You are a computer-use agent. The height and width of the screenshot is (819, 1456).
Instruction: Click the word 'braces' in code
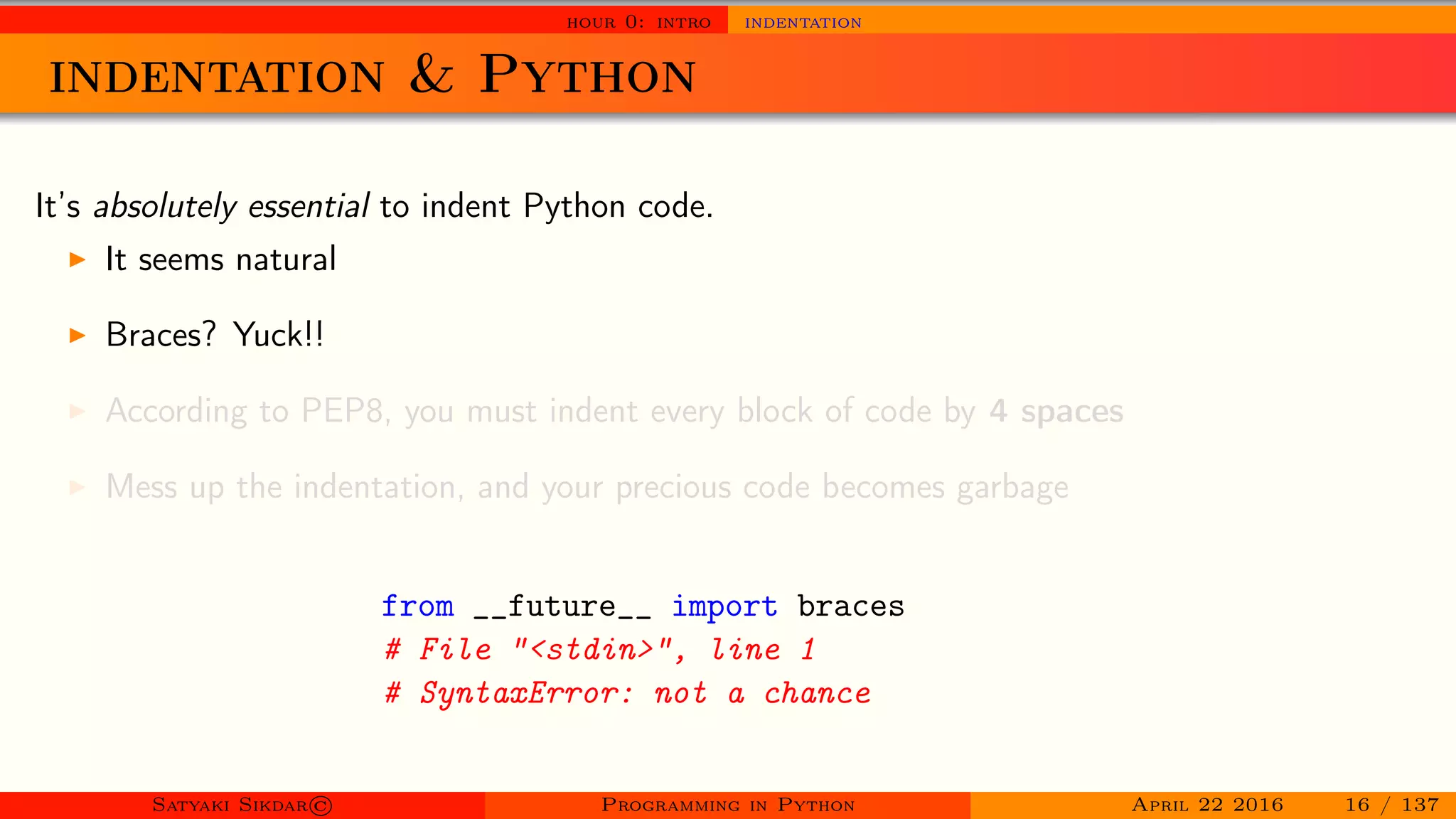click(x=850, y=606)
